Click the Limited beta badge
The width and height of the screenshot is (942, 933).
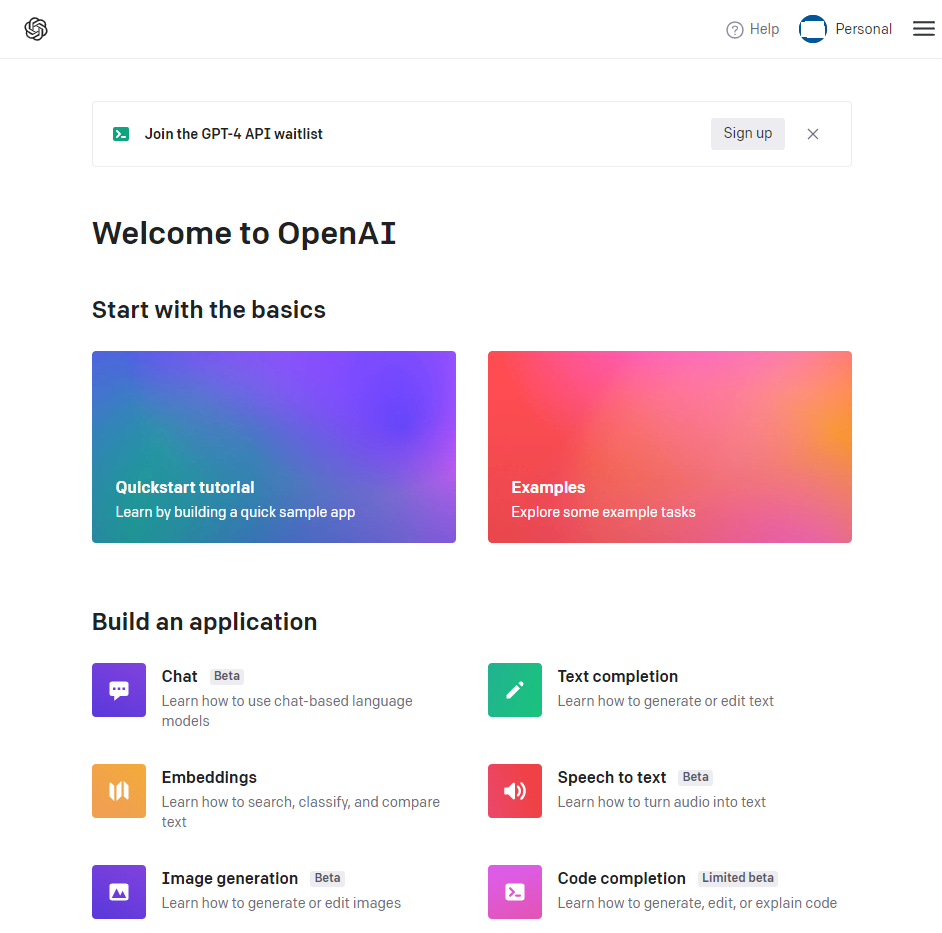point(738,878)
